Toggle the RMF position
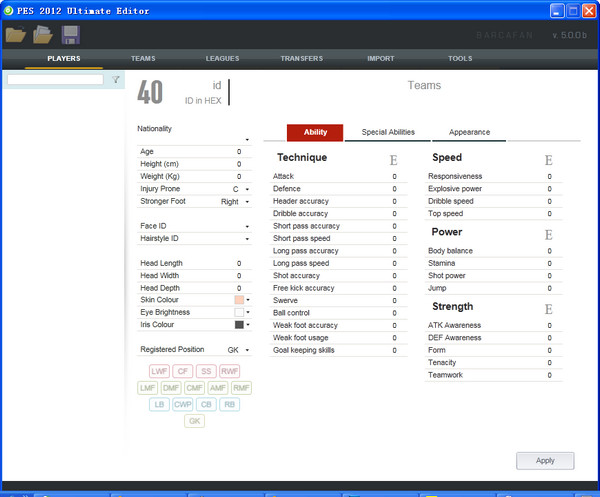This screenshot has width=600, height=497. coord(241,388)
